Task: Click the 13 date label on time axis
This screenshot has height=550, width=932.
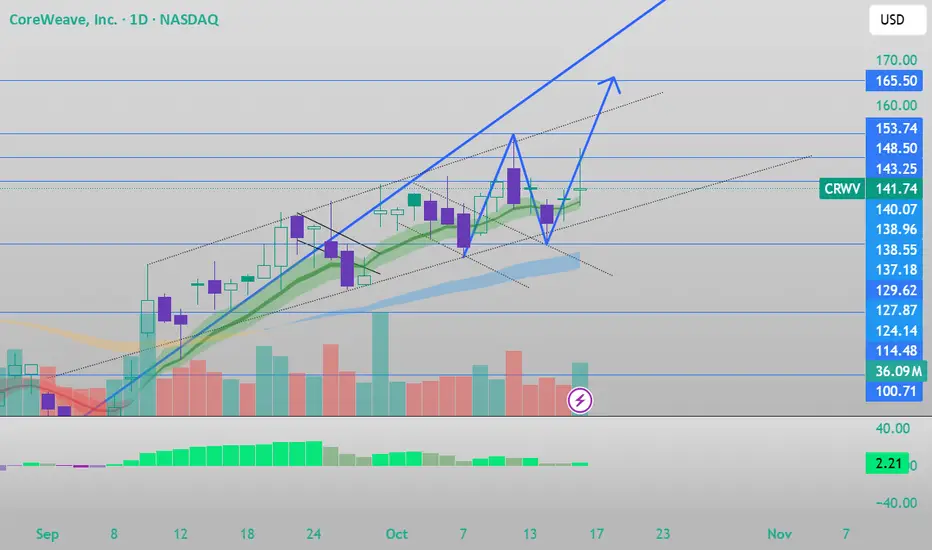Action: 530,534
